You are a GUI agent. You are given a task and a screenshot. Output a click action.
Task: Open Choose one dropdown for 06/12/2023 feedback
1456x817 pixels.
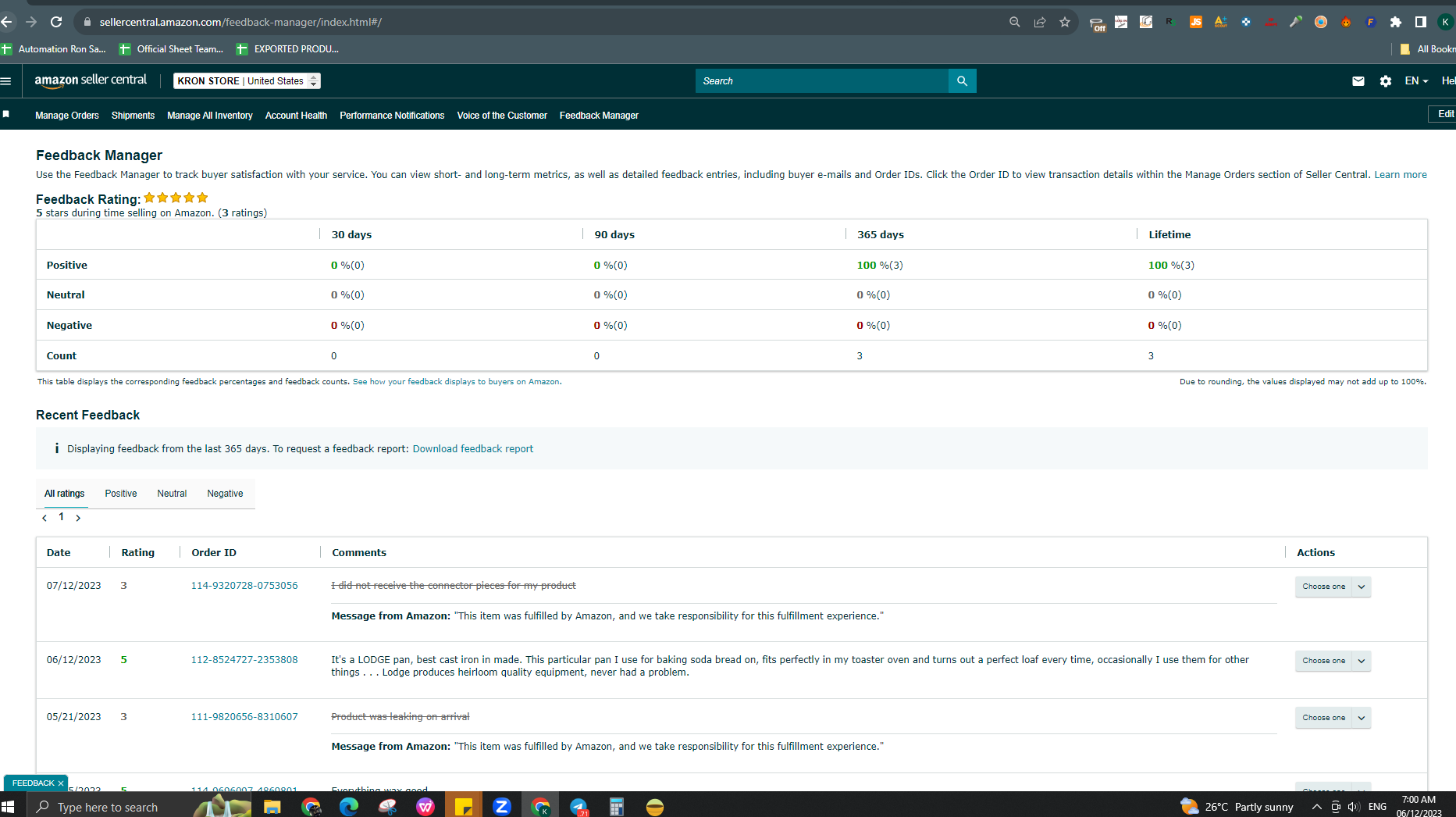click(1323, 661)
